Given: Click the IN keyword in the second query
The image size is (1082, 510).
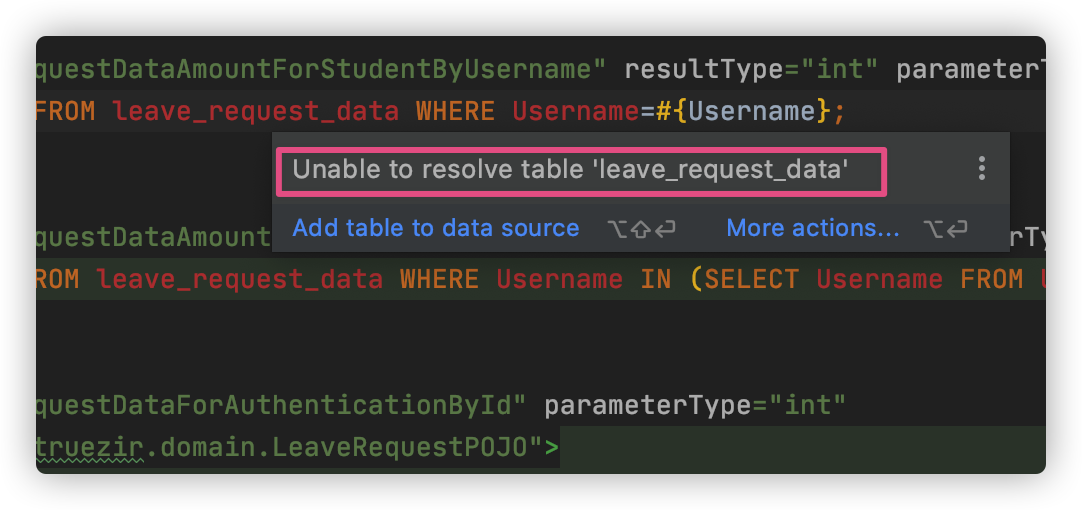Looking at the screenshot, I should tap(656, 279).
